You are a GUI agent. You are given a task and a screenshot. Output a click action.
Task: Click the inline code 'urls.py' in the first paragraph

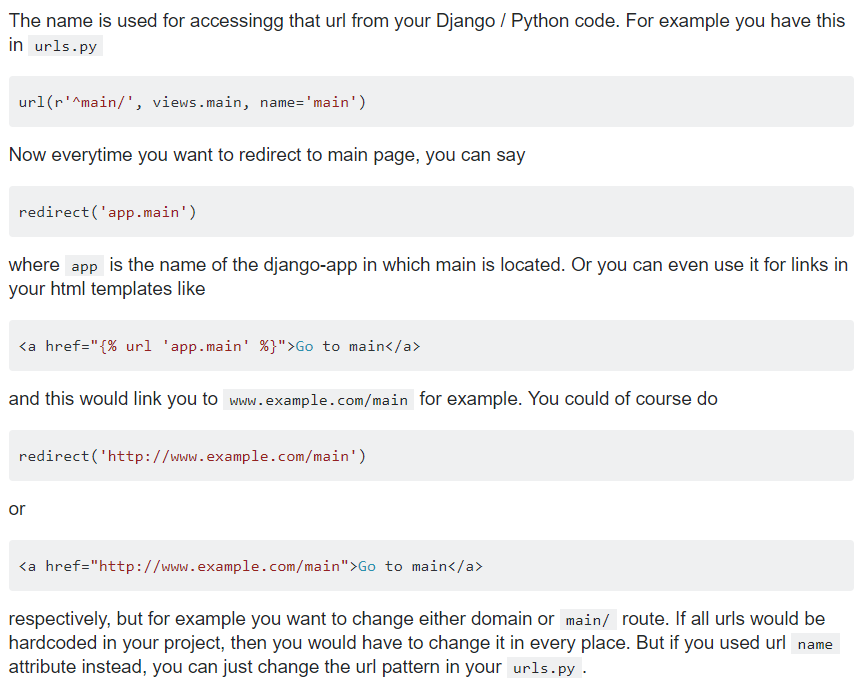pos(65,46)
